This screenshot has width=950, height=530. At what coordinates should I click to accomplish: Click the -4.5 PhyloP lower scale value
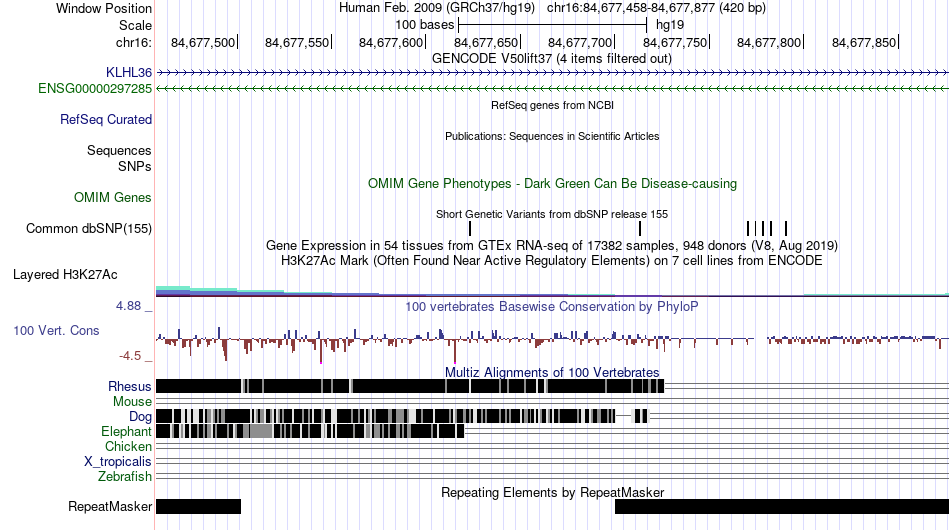coord(130,356)
